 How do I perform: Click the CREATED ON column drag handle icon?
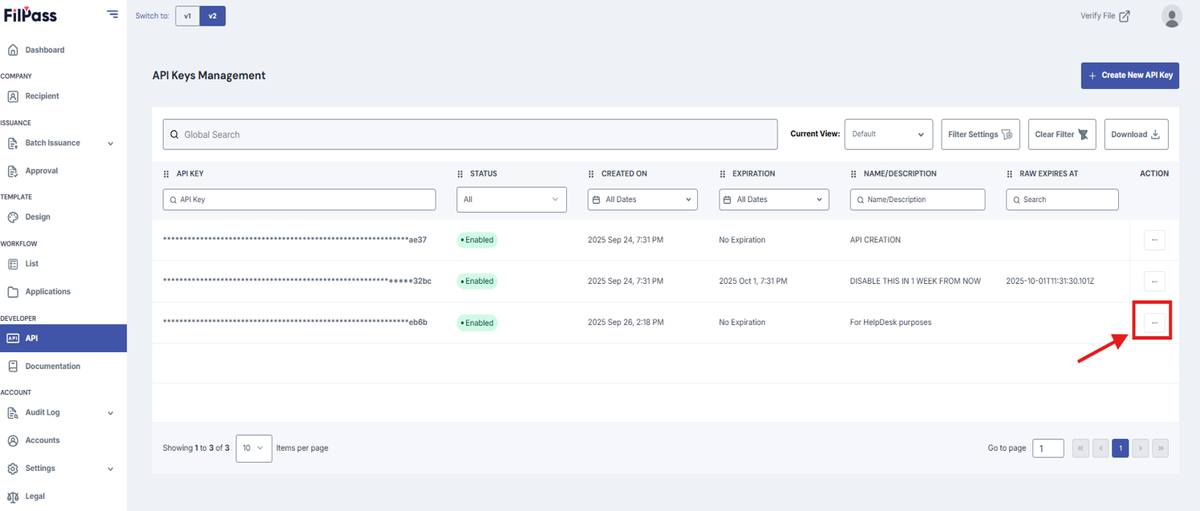[x=592, y=174]
